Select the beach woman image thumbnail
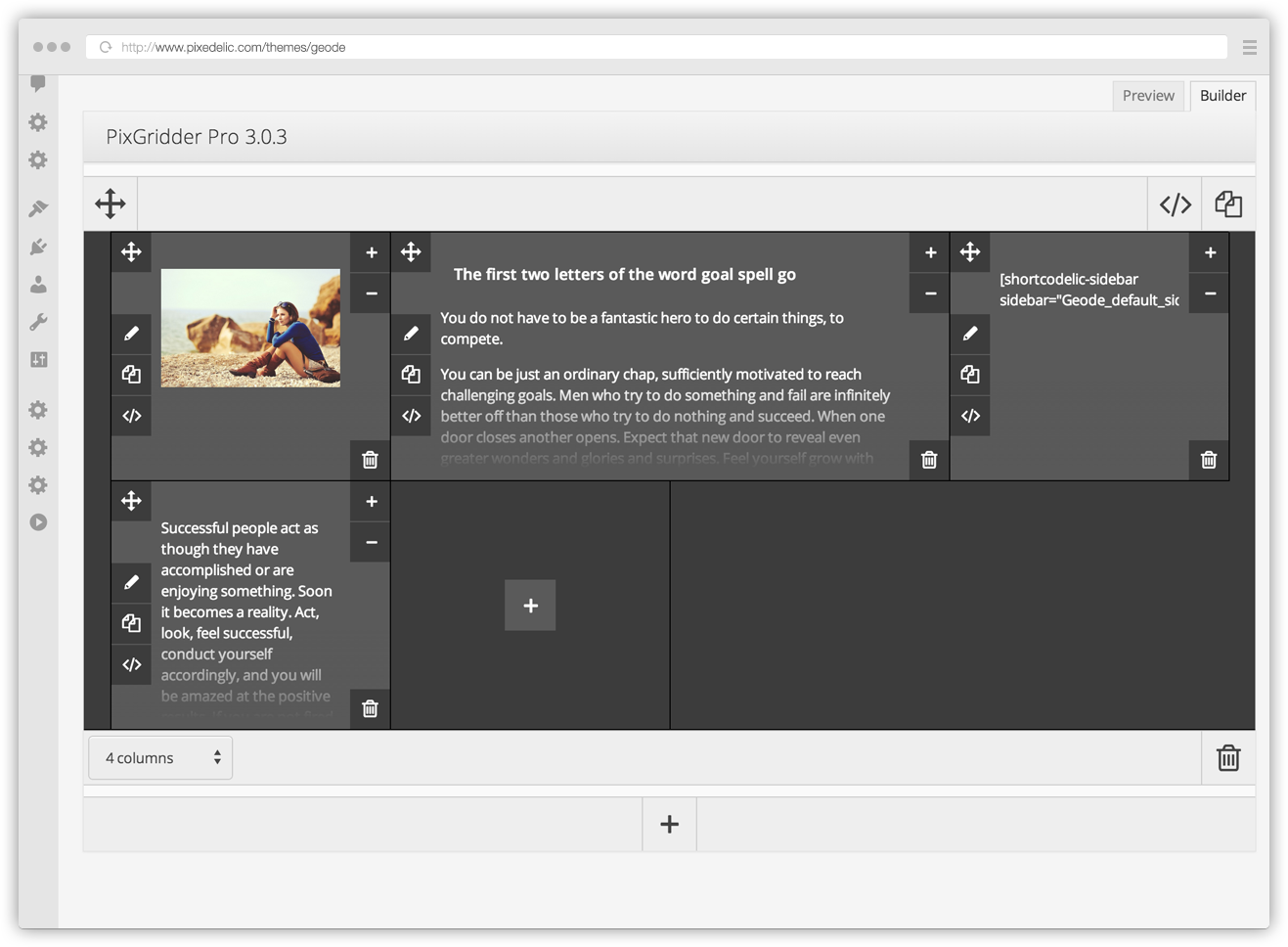 [x=250, y=328]
